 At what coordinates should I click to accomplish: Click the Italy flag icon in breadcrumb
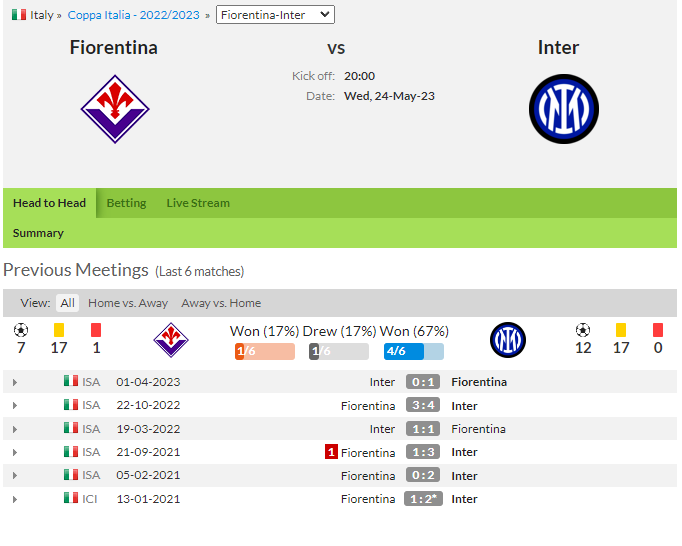[19, 15]
